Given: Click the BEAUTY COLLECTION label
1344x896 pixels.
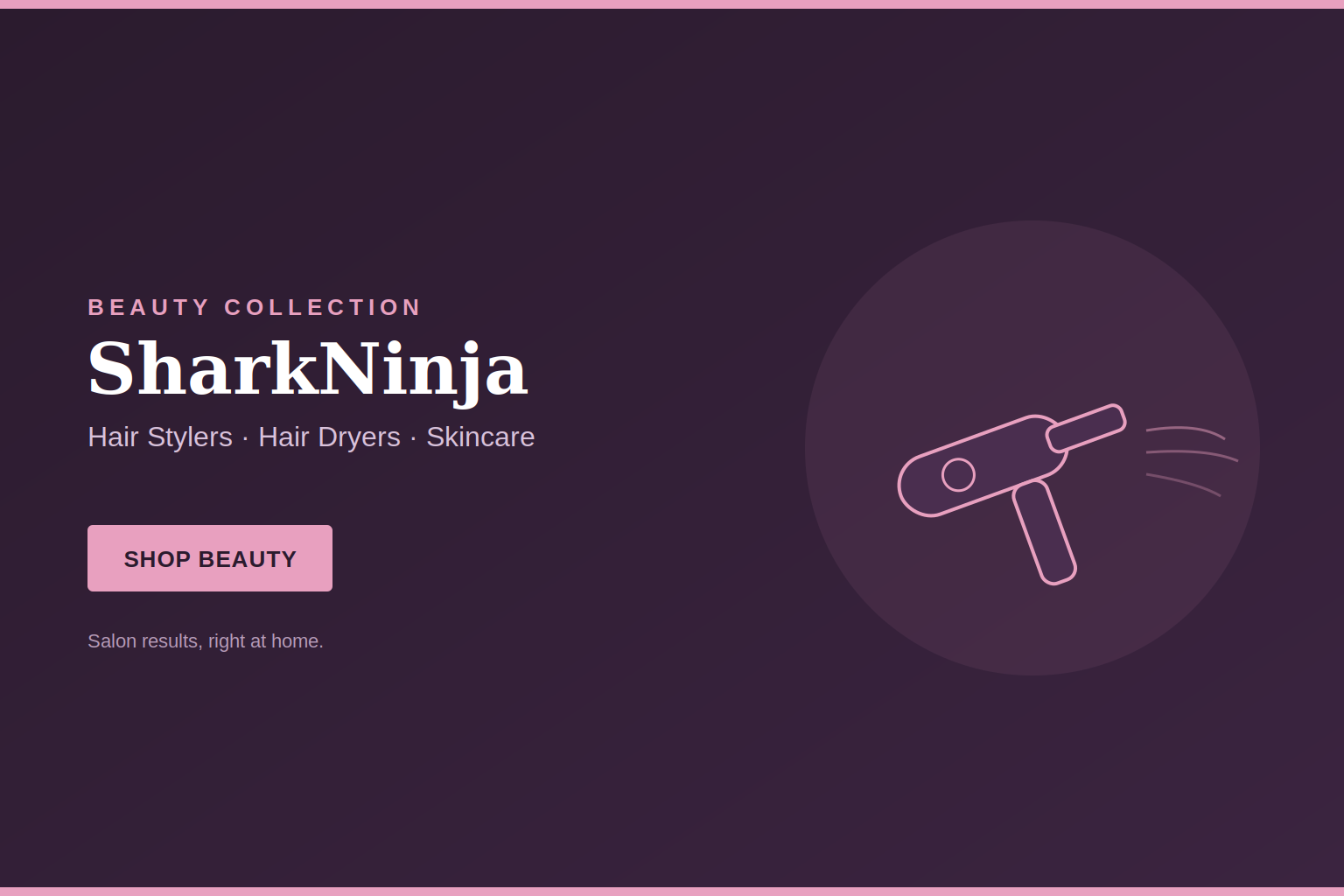Looking at the screenshot, I should (255, 307).
